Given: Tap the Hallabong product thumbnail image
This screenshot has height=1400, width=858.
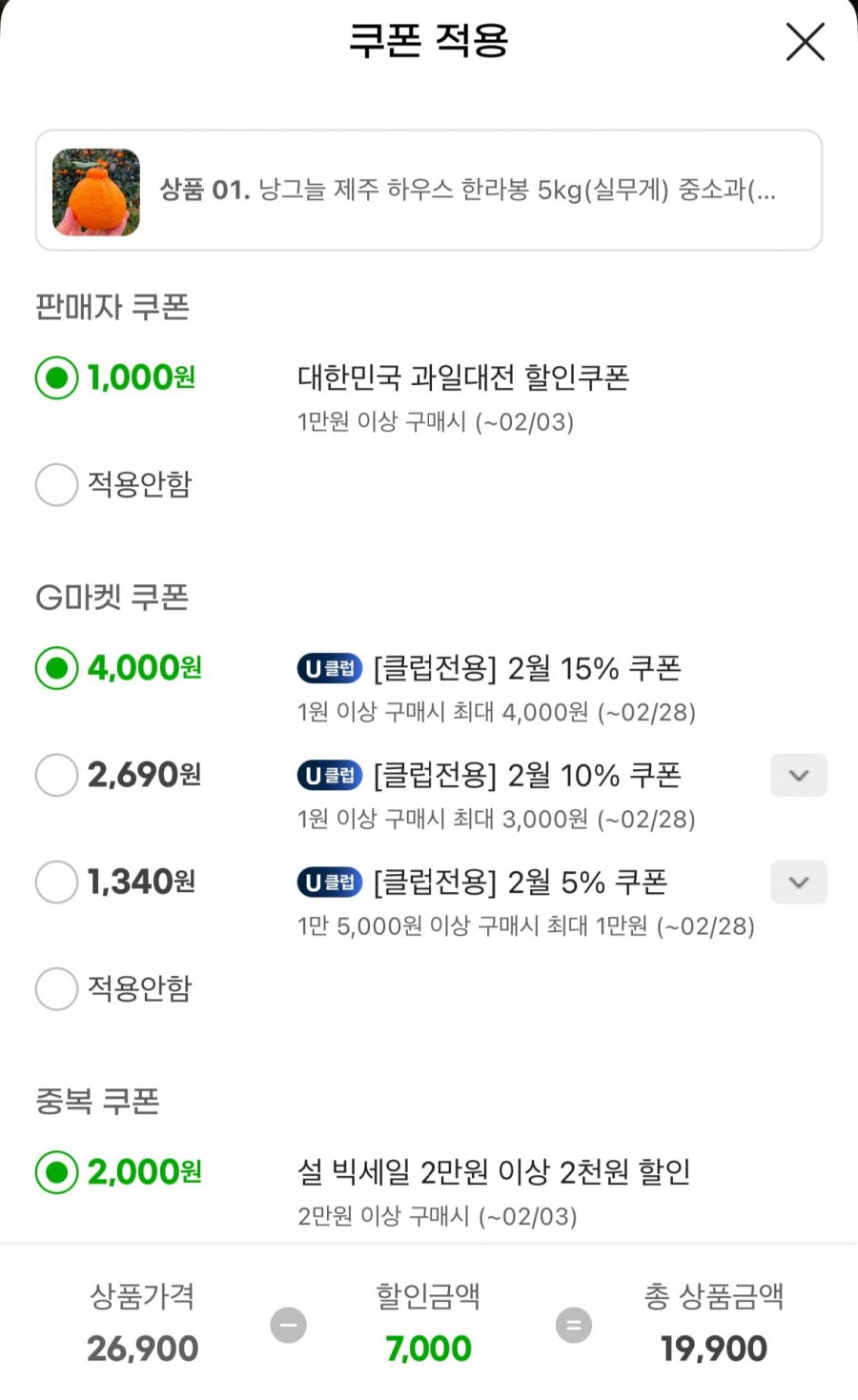Looking at the screenshot, I should 96,192.
